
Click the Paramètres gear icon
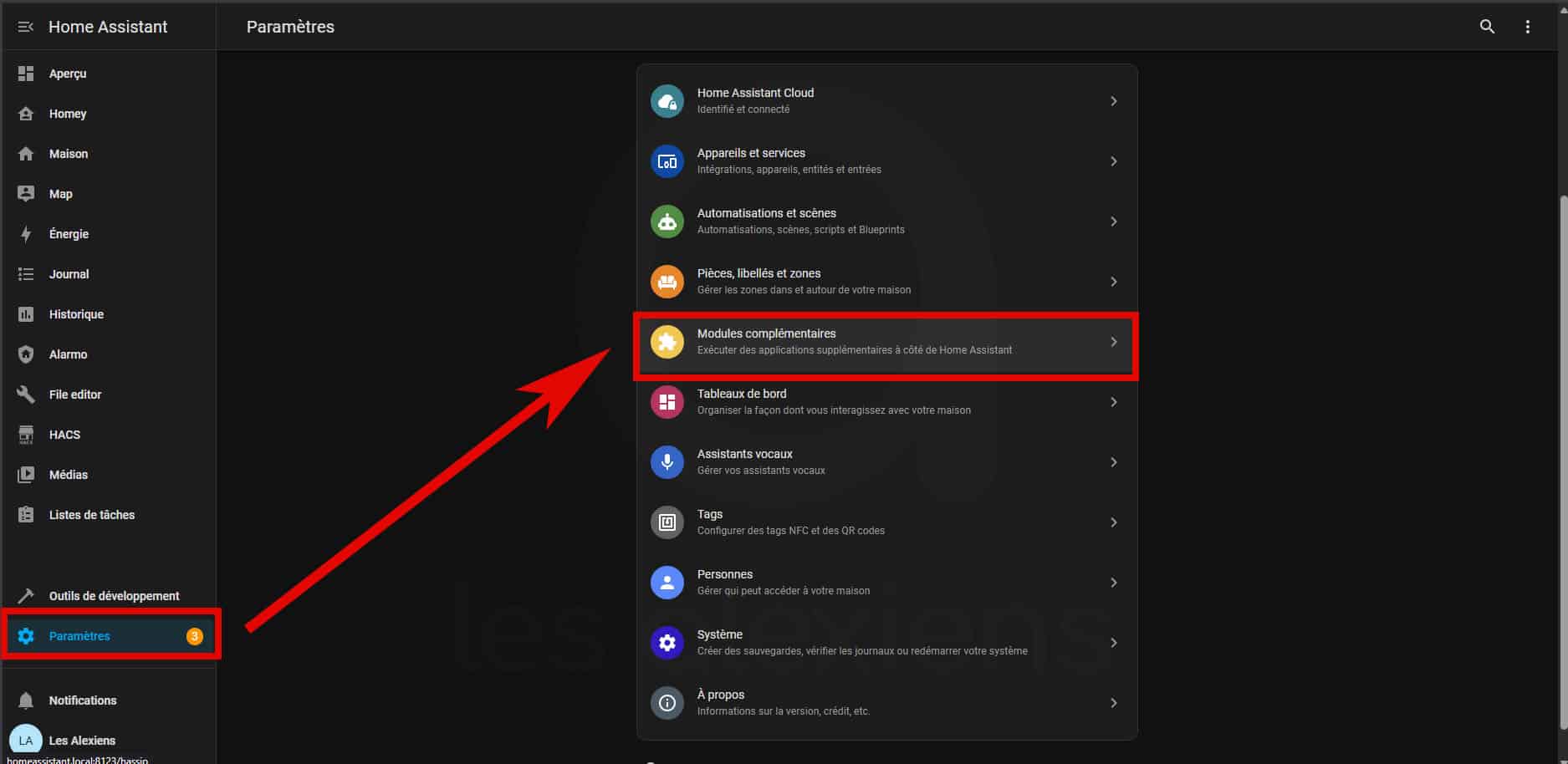[26, 636]
